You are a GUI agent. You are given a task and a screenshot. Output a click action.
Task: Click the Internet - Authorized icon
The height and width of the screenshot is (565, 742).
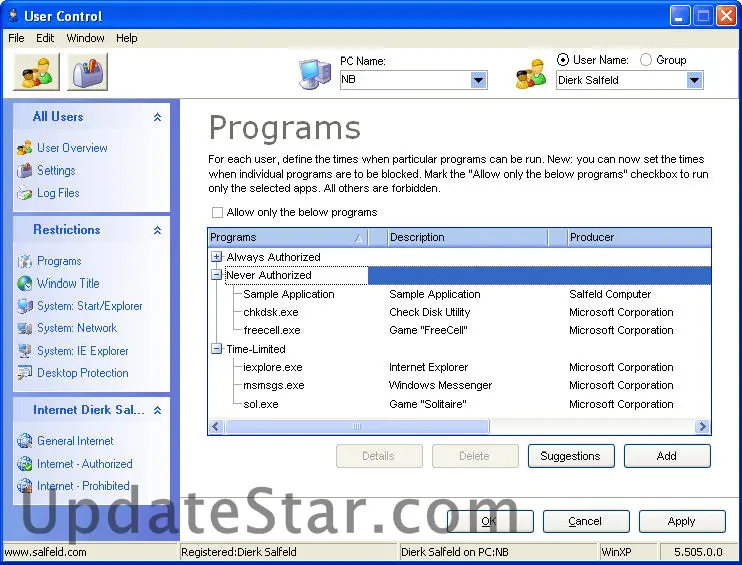(x=25, y=464)
